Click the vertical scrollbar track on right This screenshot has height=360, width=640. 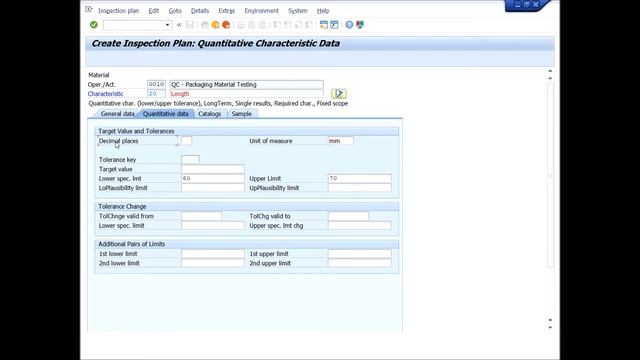click(550, 176)
